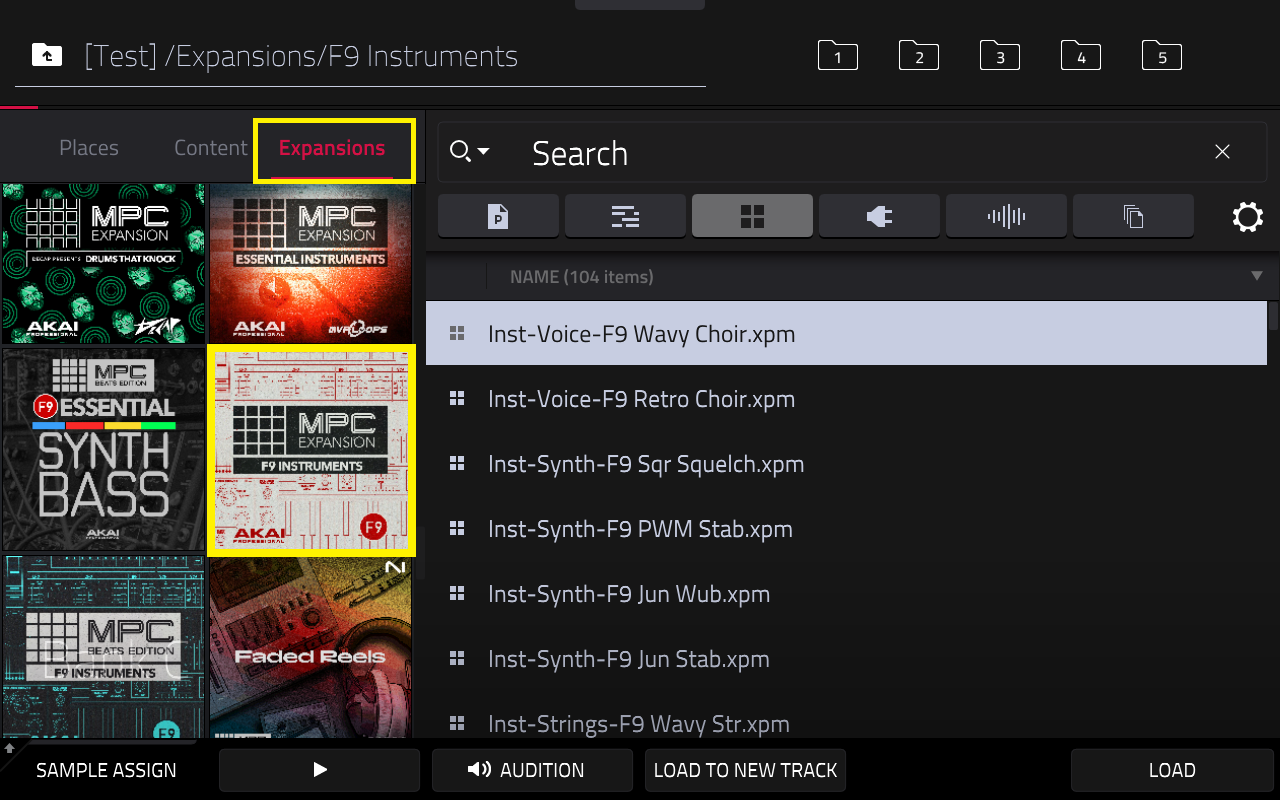
Task: Open the search options magnifier dropdown
Action: tap(469, 152)
